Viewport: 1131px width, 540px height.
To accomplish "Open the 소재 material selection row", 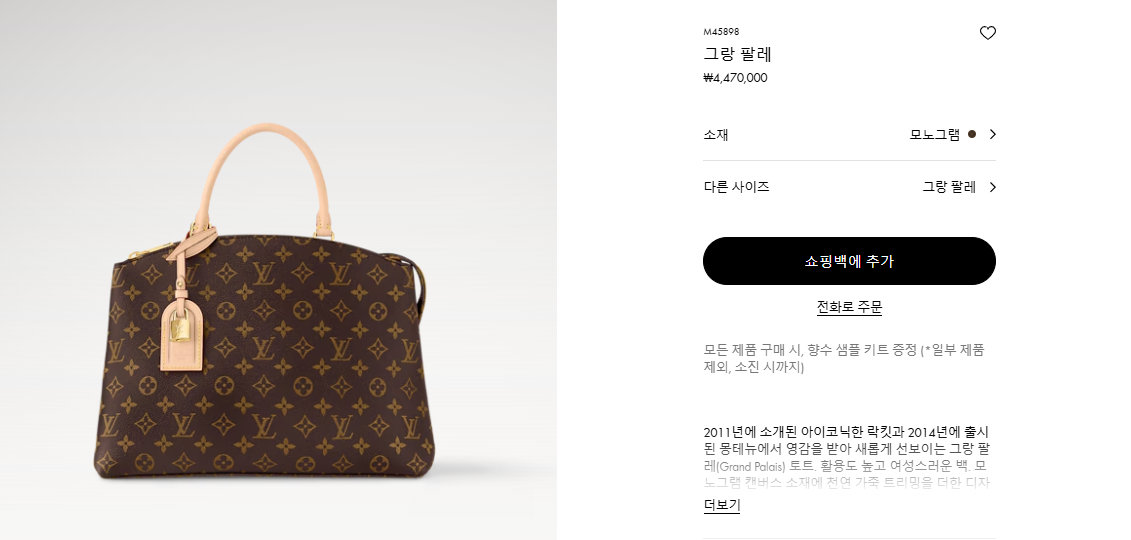I will [x=849, y=134].
